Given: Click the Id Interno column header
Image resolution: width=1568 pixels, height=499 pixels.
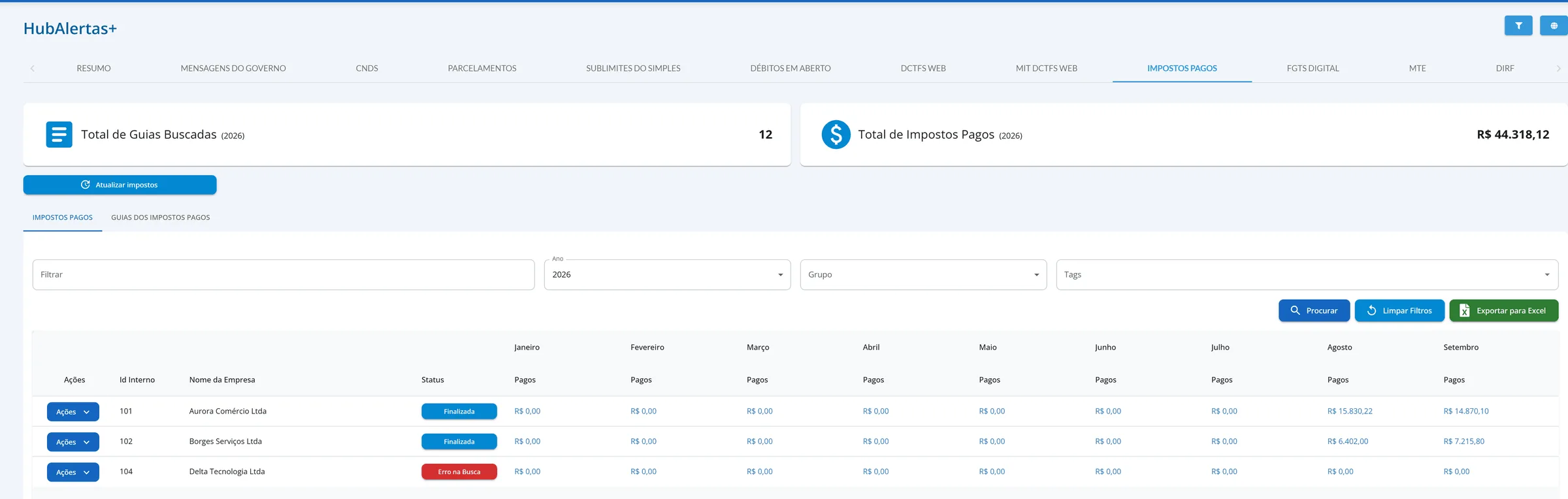Looking at the screenshot, I should (137, 380).
